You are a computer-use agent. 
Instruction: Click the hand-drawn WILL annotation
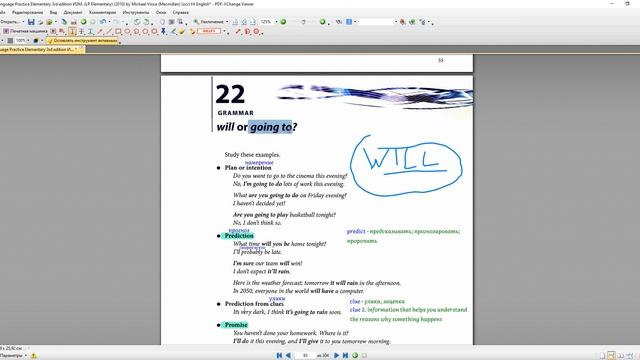pos(406,166)
